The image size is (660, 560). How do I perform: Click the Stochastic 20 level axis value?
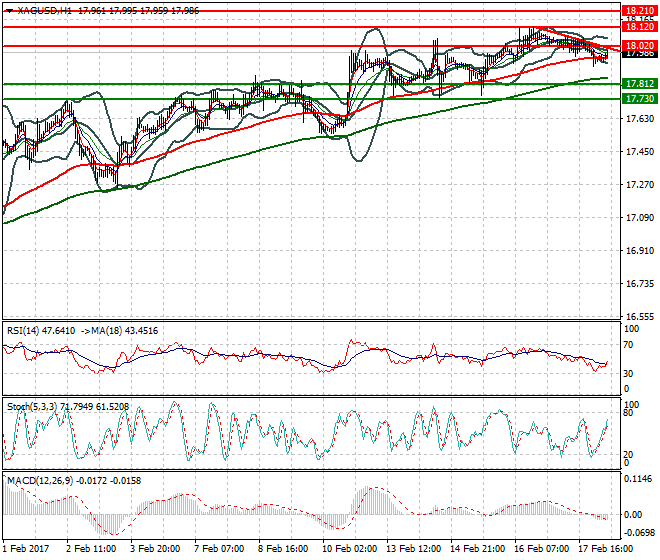628,454
